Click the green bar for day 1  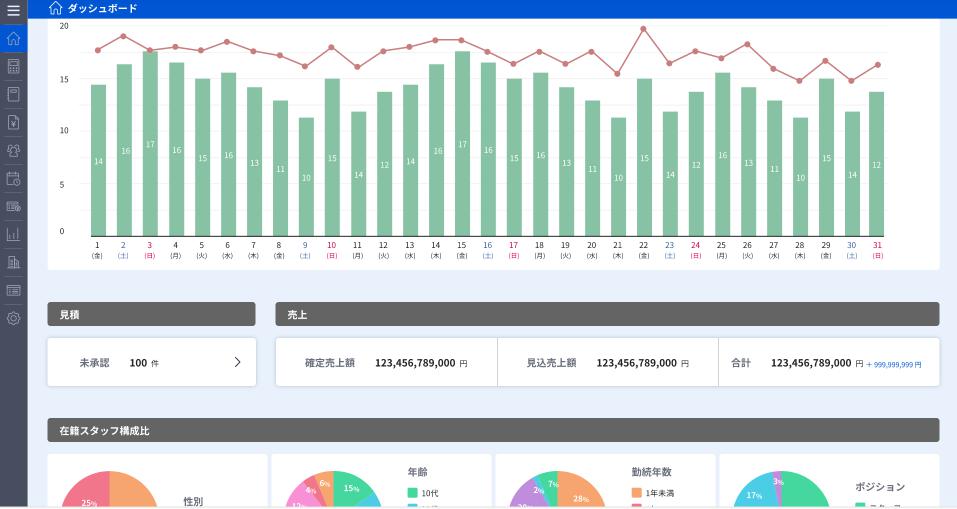click(x=98, y=161)
